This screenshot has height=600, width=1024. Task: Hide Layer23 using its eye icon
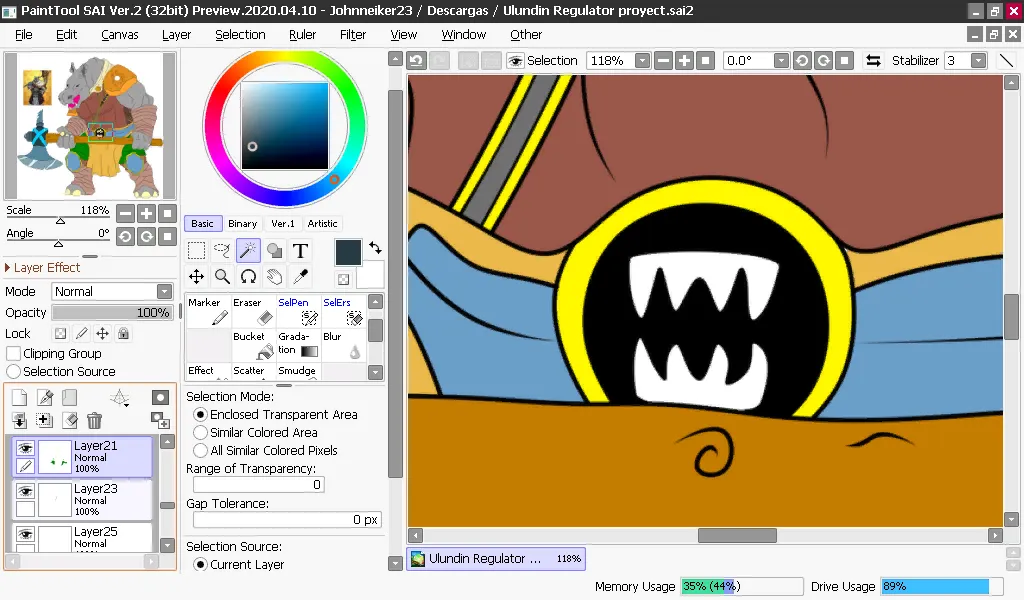[25, 491]
